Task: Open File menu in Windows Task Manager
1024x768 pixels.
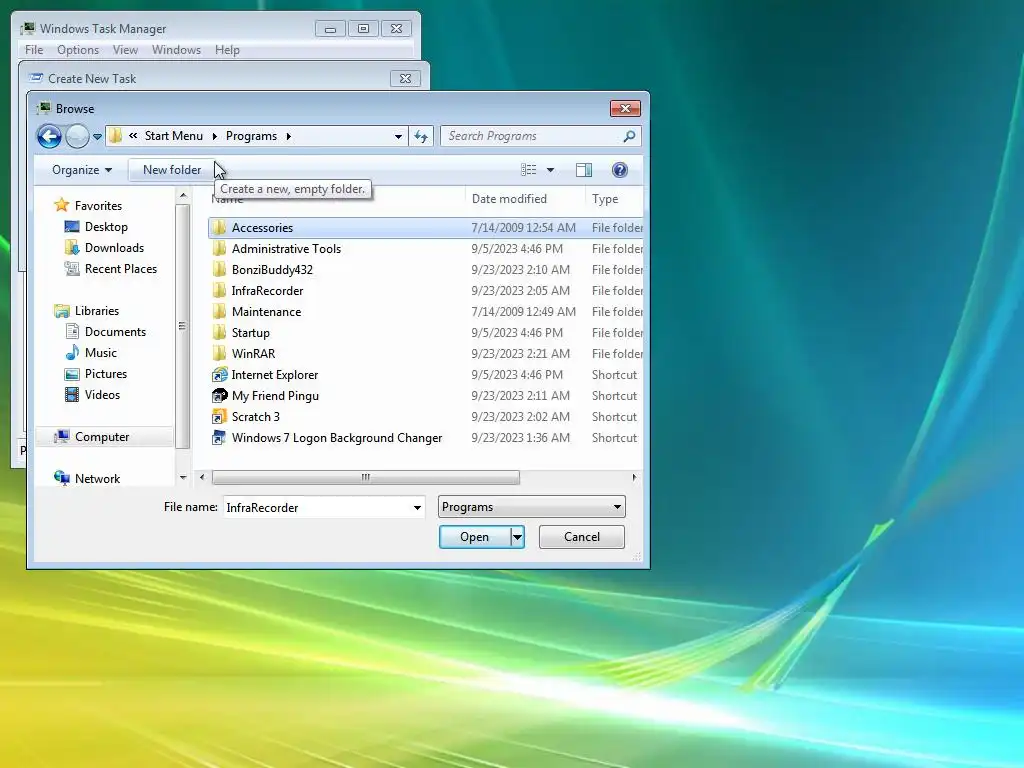Action: [34, 50]
